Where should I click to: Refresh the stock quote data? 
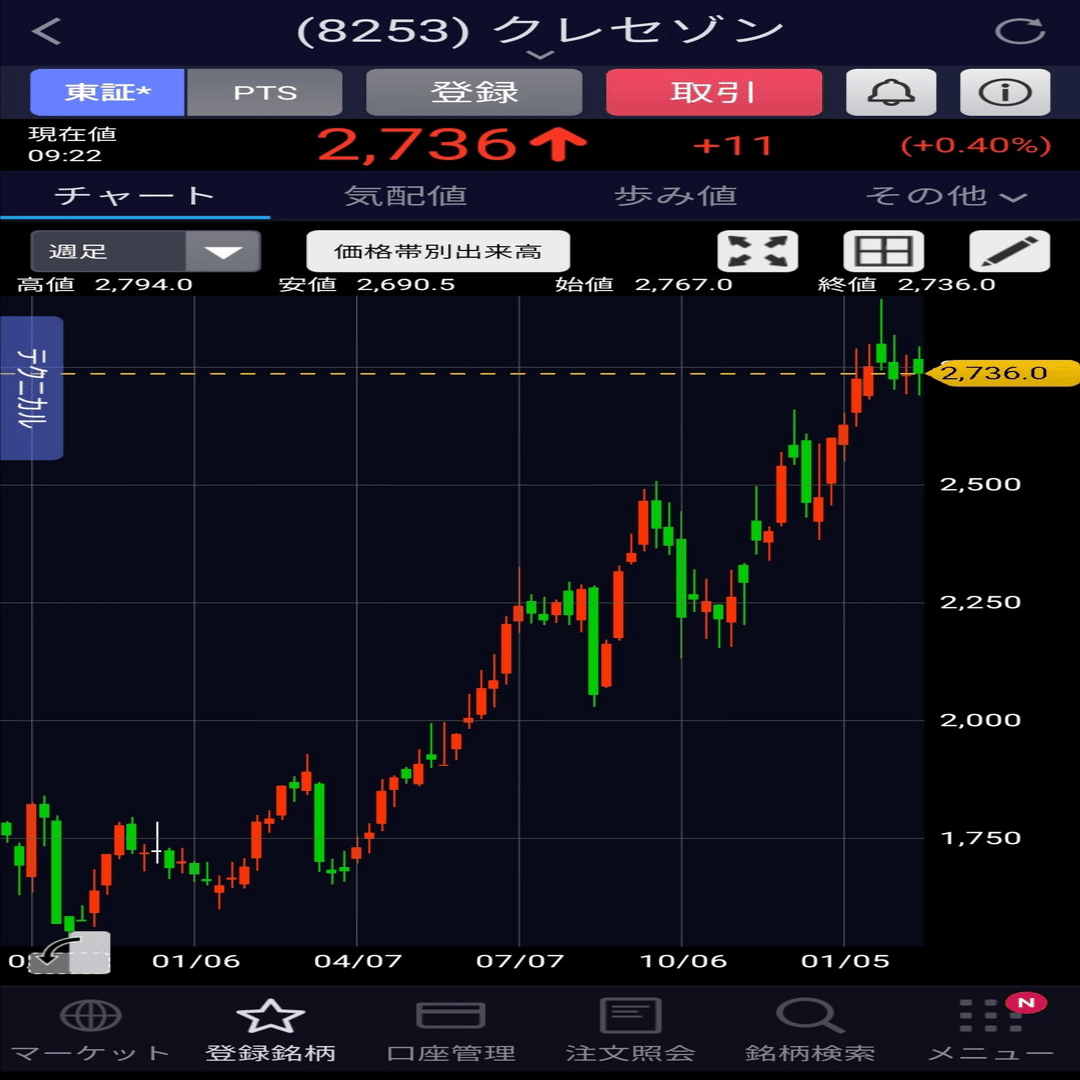pyautogui.click(x=1021, y=31)
